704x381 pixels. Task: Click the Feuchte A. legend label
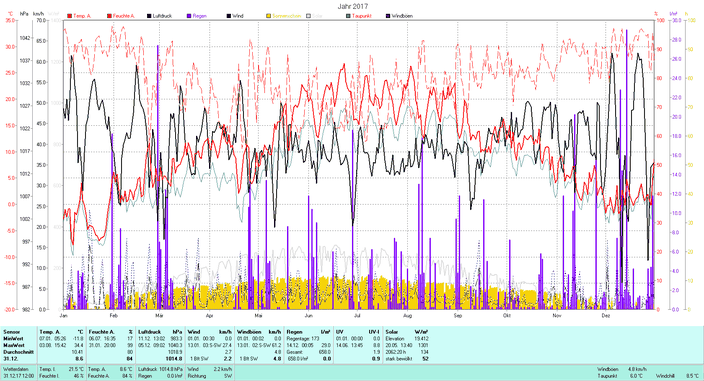tap(124, 16)
